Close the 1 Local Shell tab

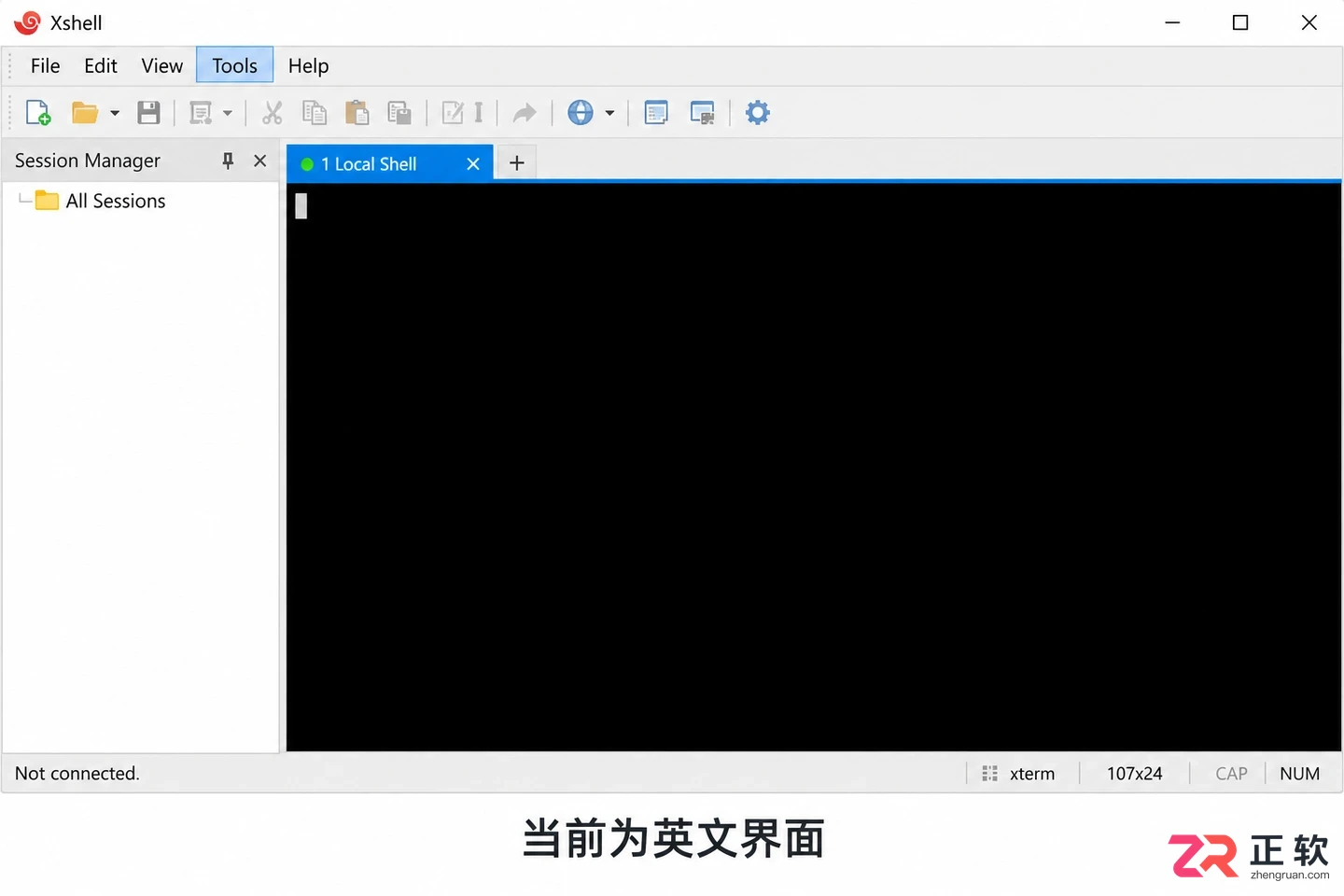[x=473, y=164]
